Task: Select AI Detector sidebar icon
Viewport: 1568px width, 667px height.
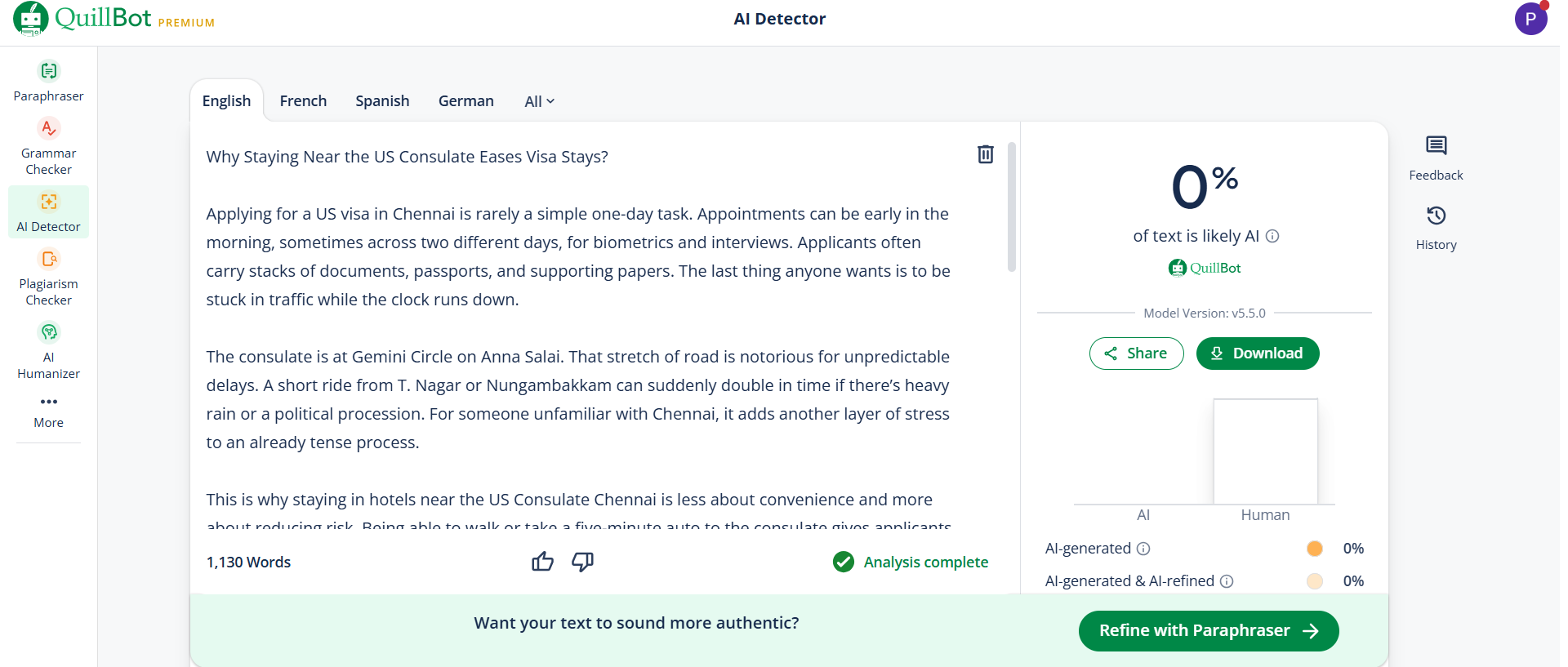Action: [48, 202]
